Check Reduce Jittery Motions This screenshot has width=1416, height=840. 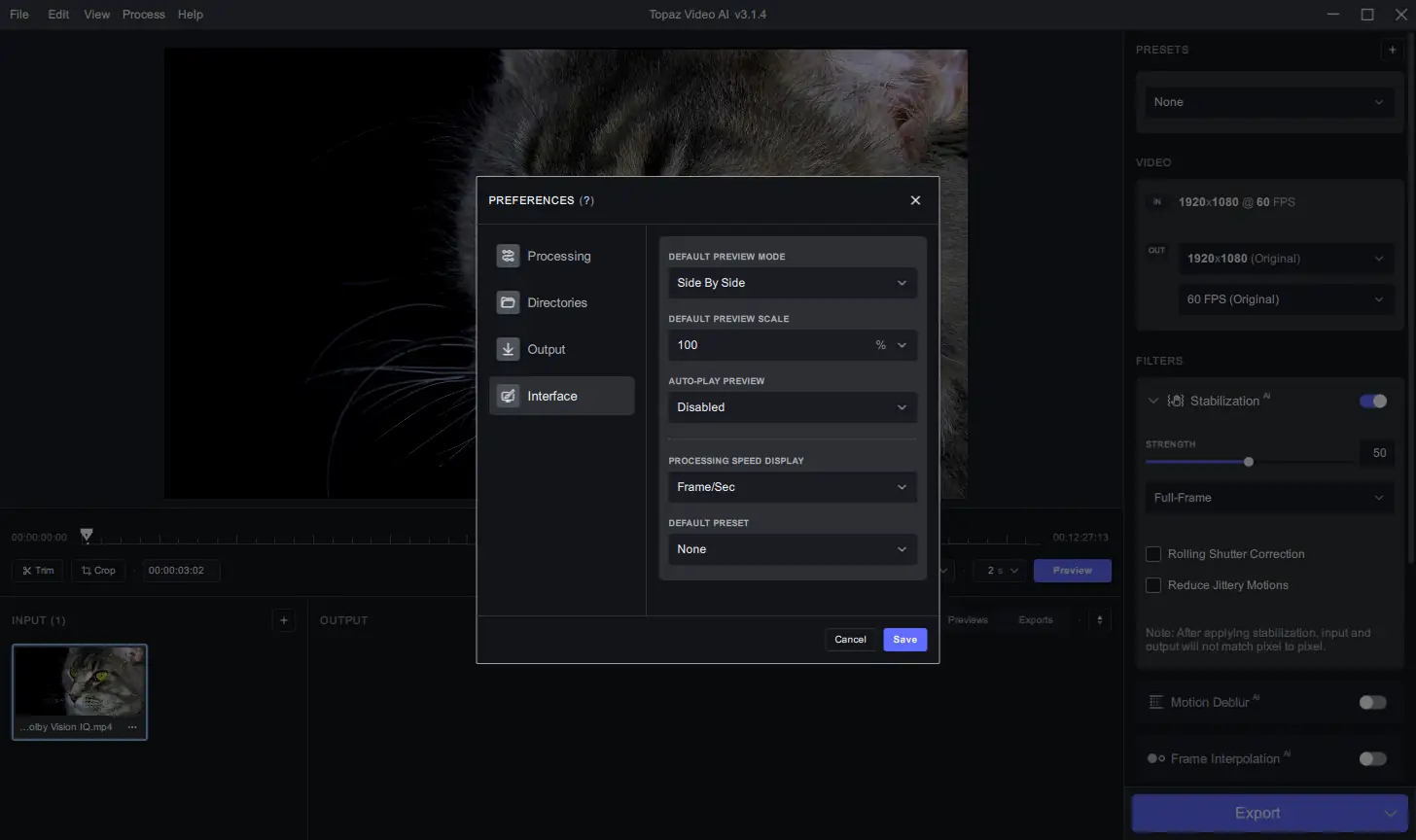1153,585
